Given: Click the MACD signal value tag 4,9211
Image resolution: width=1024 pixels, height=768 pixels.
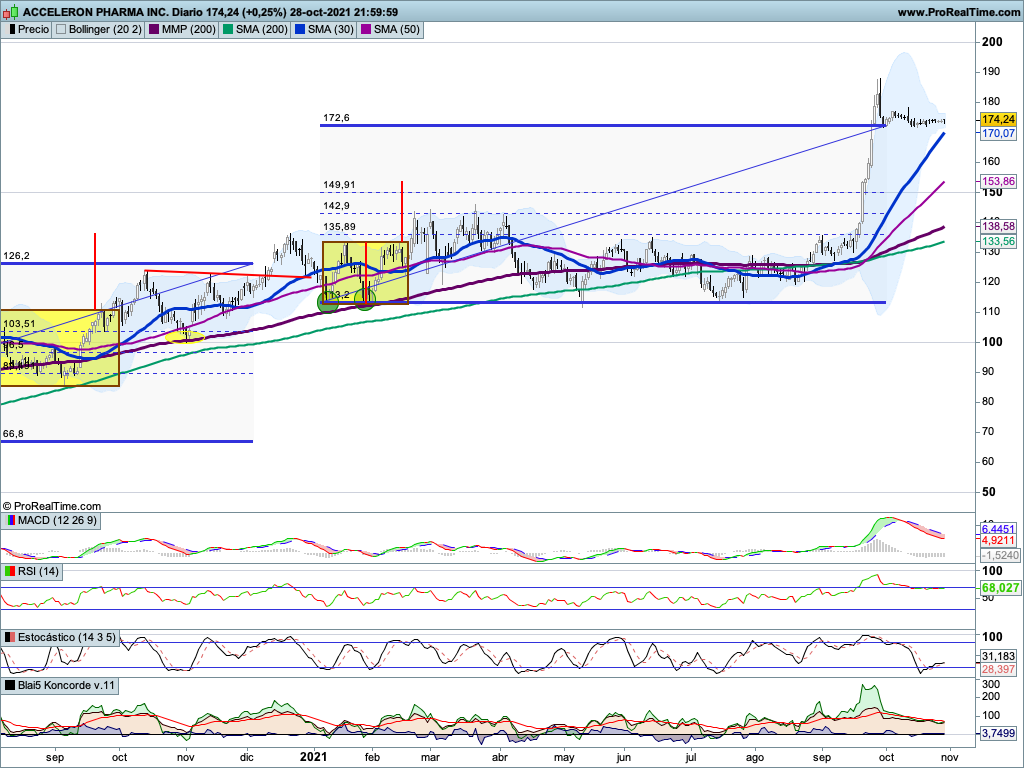Looking at the screenshot, I should (999, 540).
